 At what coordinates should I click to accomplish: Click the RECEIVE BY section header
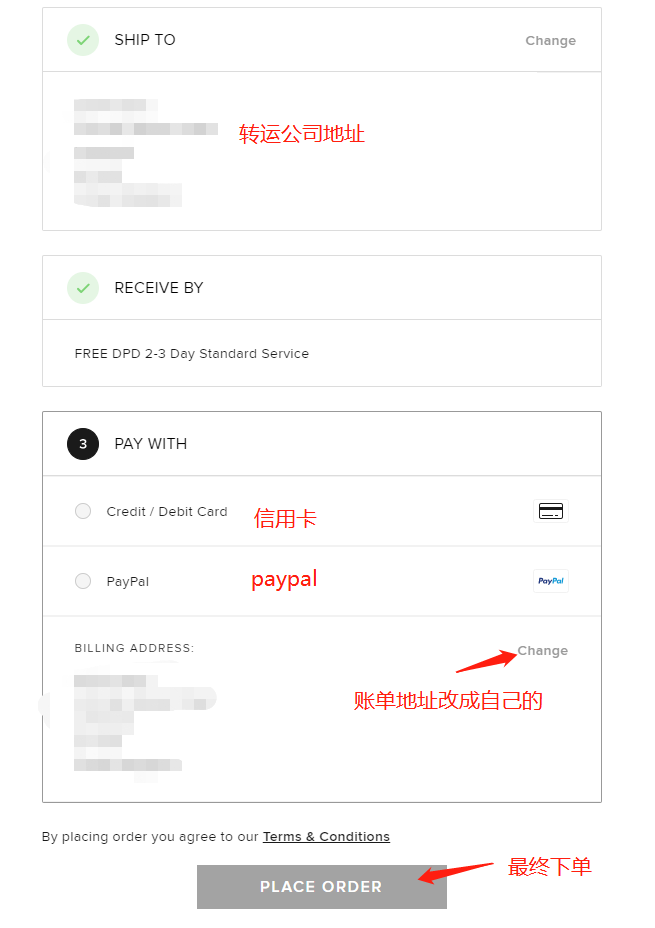(159, 288)
